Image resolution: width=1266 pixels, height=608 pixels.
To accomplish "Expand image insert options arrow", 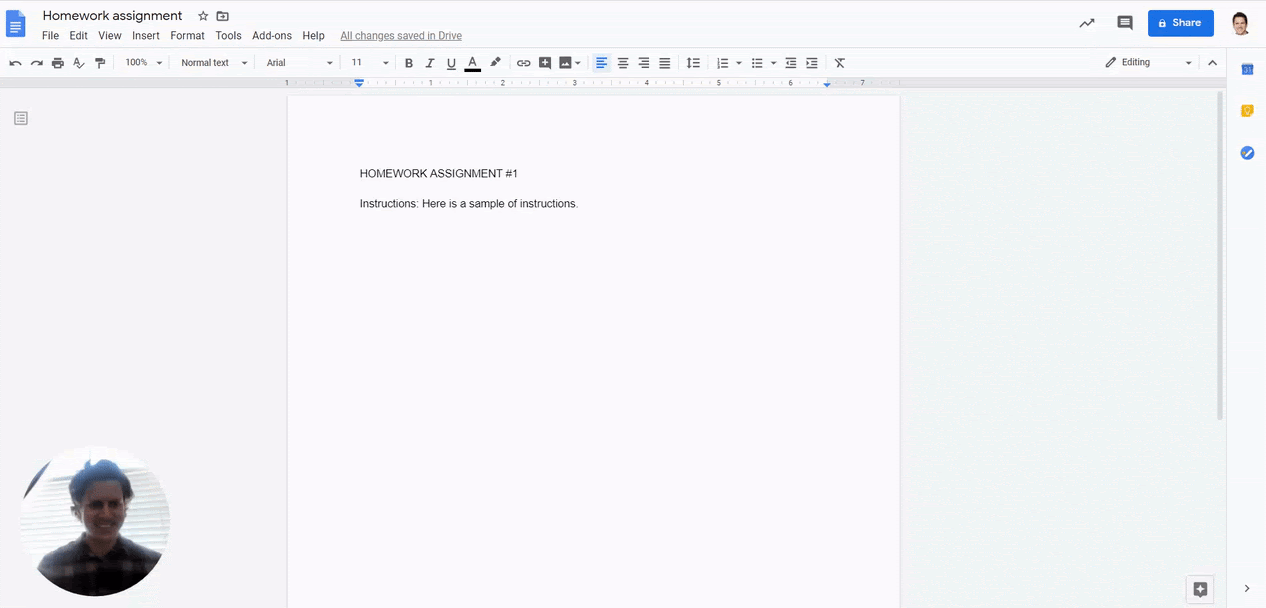I will pyautogui.click(x=578, y=63).
